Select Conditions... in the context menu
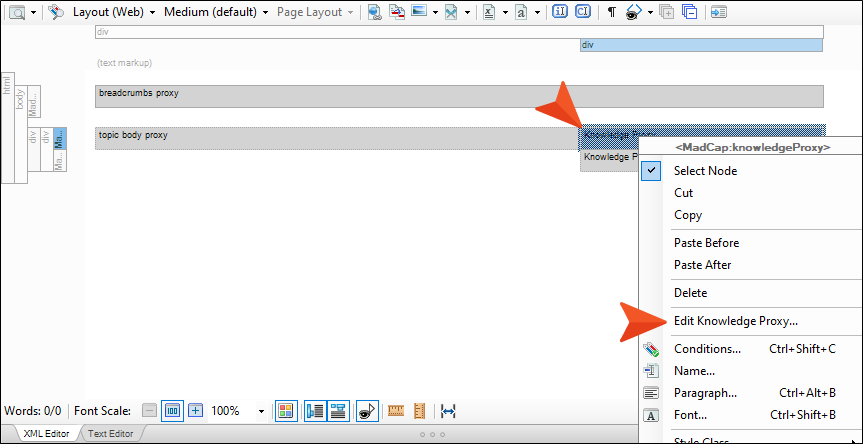The image size is (863, 444). coord(707,349)
